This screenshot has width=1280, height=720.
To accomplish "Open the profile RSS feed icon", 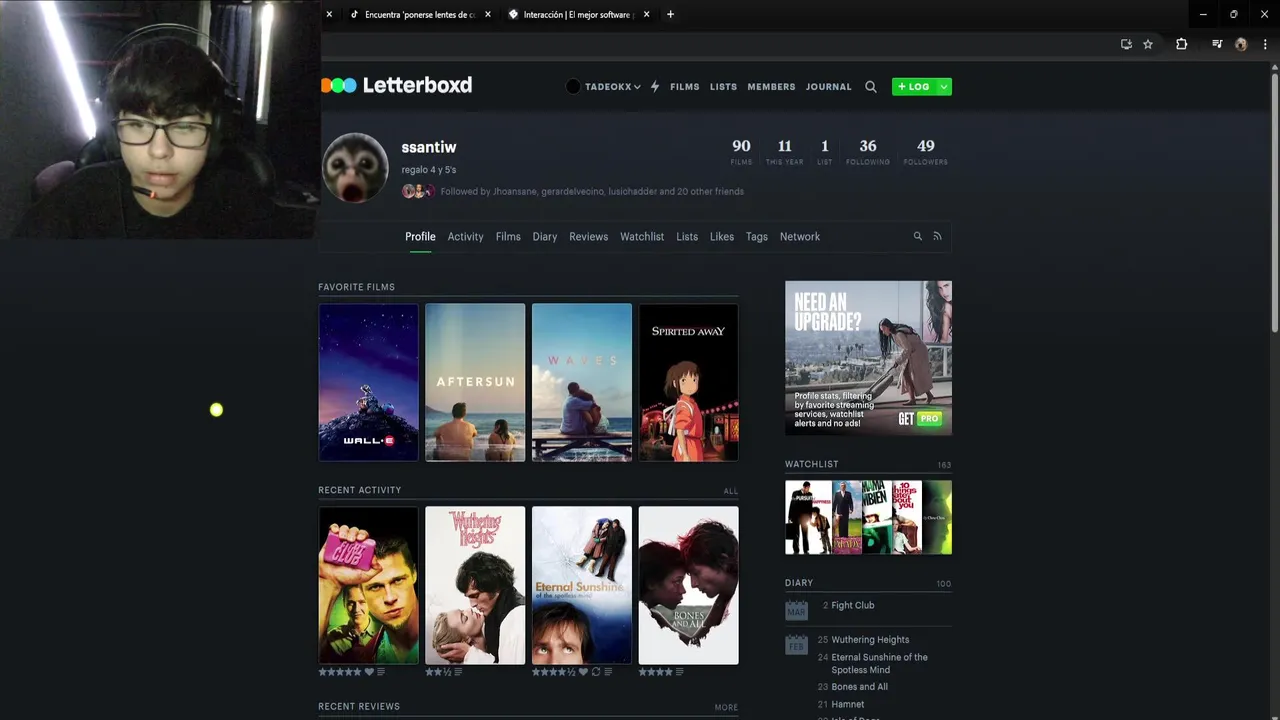I will pyautogui.click(x=937, y=236).
